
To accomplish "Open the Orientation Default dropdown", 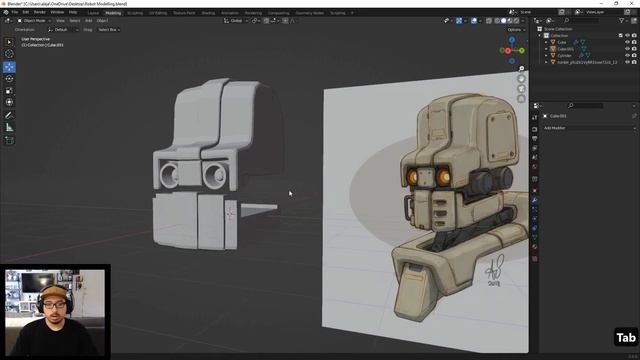I will (x=63, y=30).
